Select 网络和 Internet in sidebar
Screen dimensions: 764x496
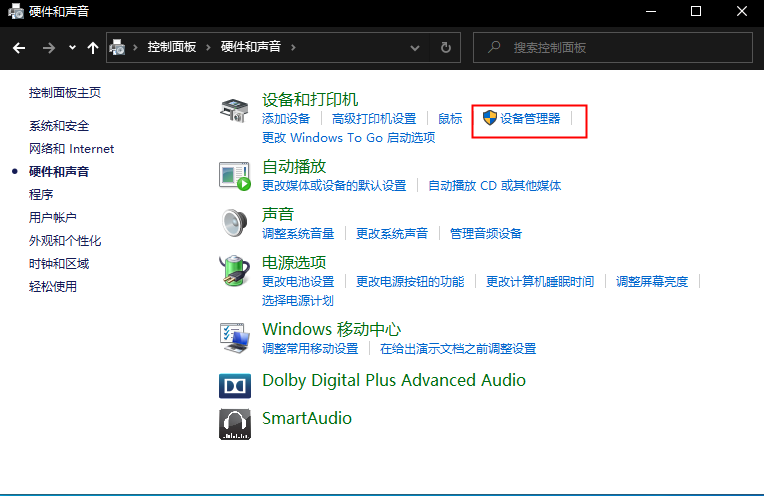click(71, 149)
